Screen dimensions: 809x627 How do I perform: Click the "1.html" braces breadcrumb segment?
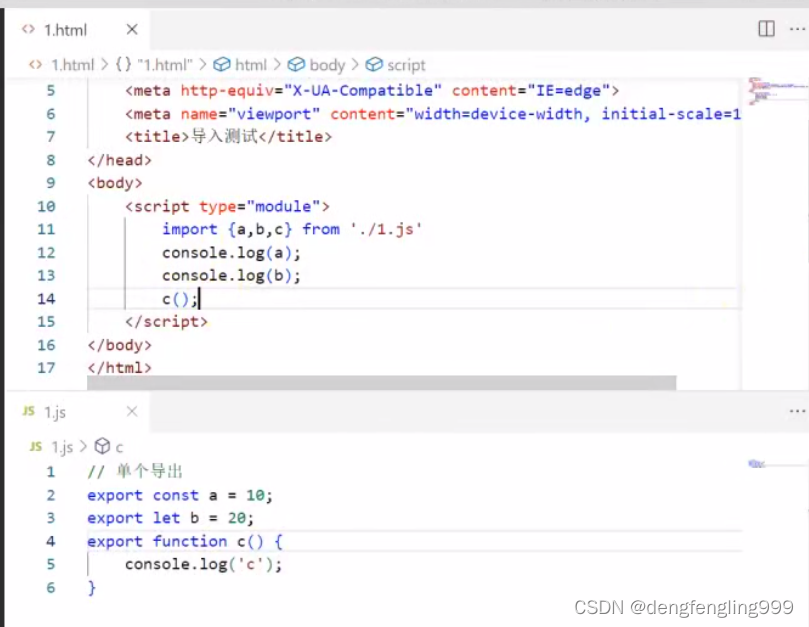click(x=154, y=65)
